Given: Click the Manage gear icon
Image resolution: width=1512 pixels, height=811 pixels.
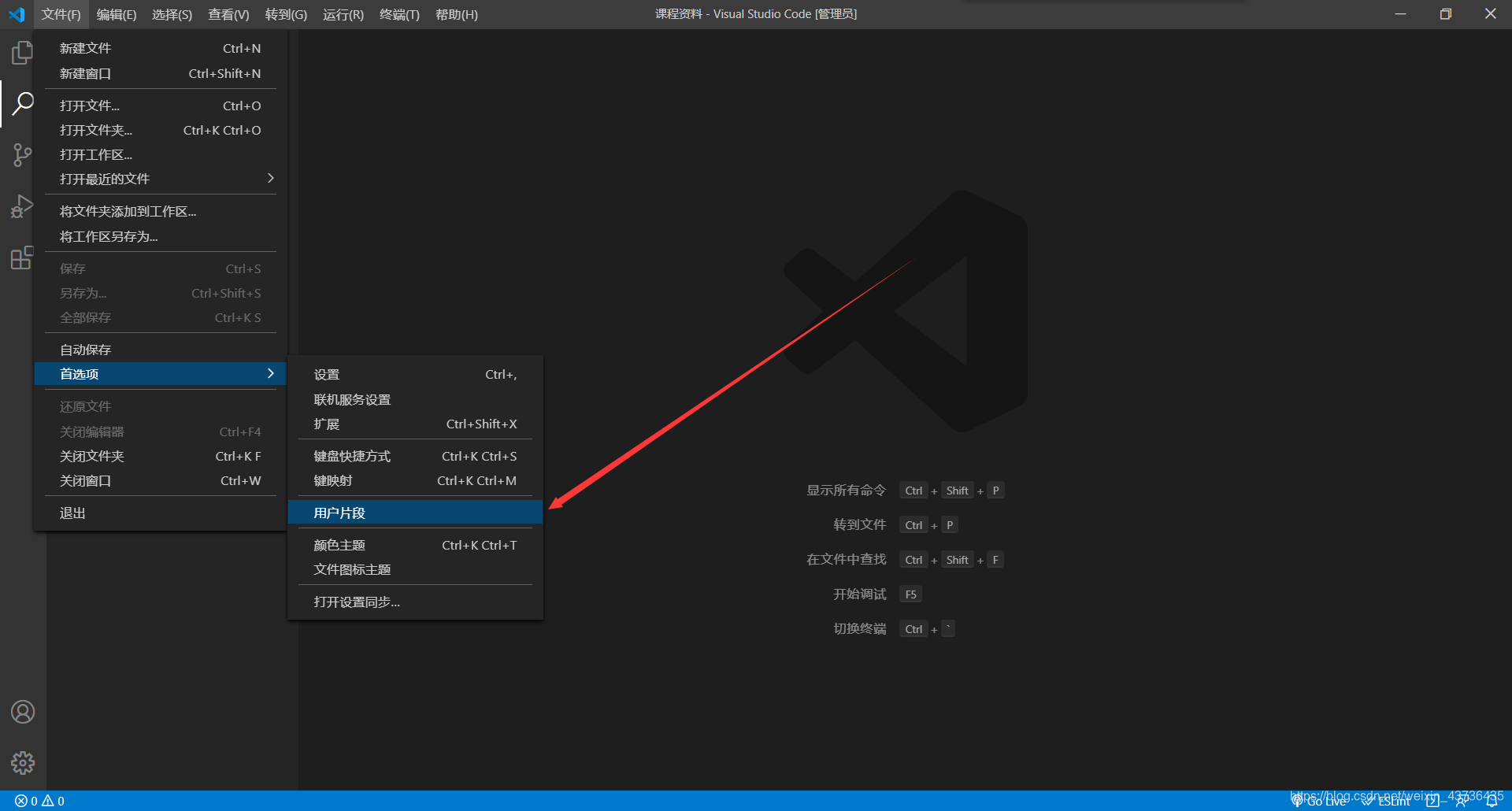Looking at the screenshot, I should pos(23,762).
